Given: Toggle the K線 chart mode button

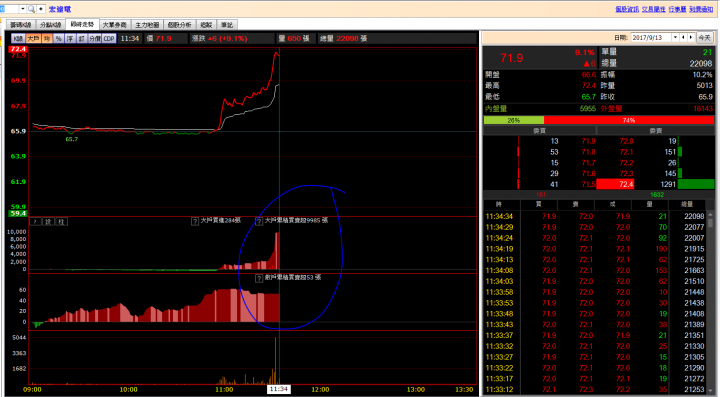Looking at the screenshot, I should click(x=18, y=39).
